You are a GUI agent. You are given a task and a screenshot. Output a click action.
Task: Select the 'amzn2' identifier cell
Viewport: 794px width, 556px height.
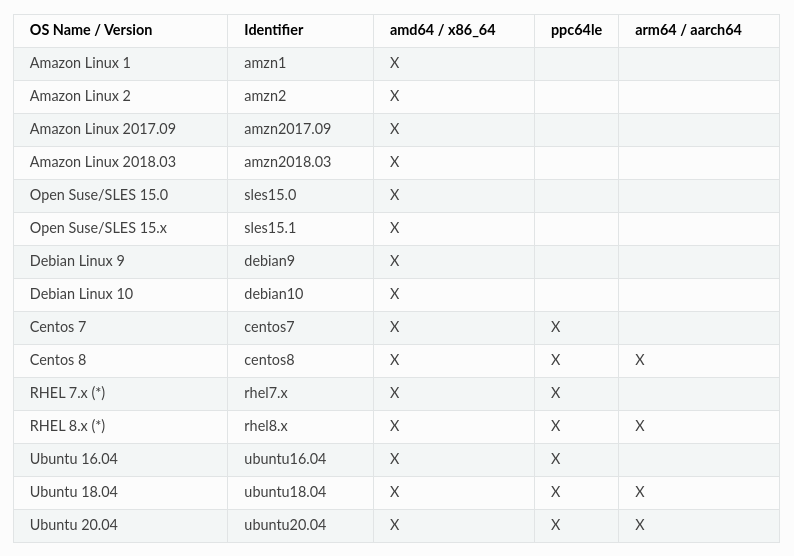pos(265,96)
